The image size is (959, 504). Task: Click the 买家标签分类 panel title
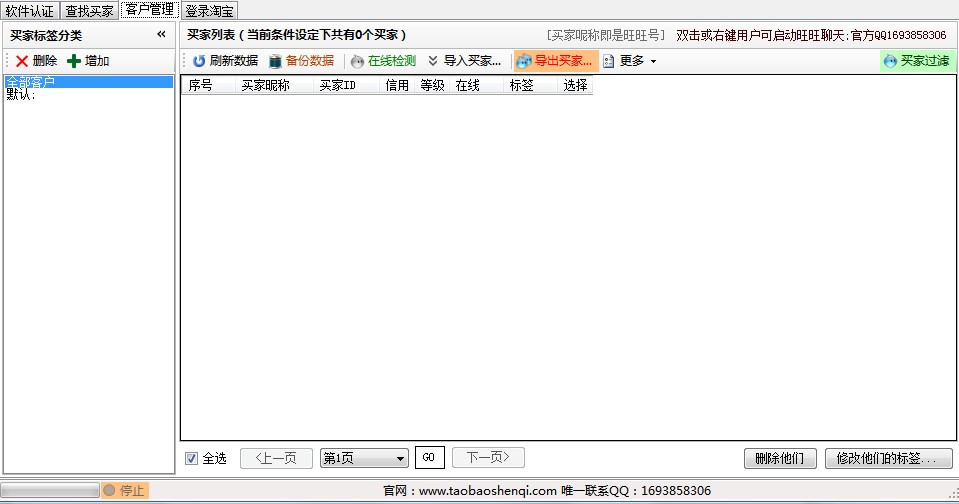[46, 35]
